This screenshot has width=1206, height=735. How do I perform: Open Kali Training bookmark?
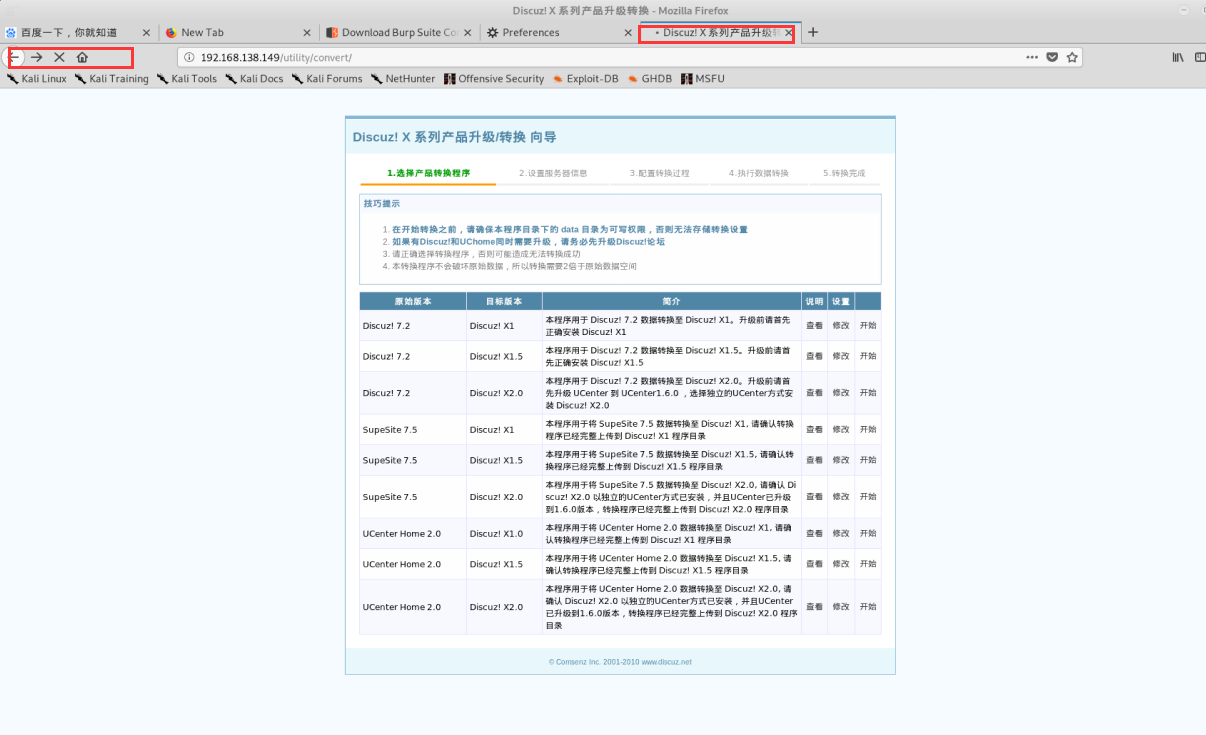pos(111,78)
